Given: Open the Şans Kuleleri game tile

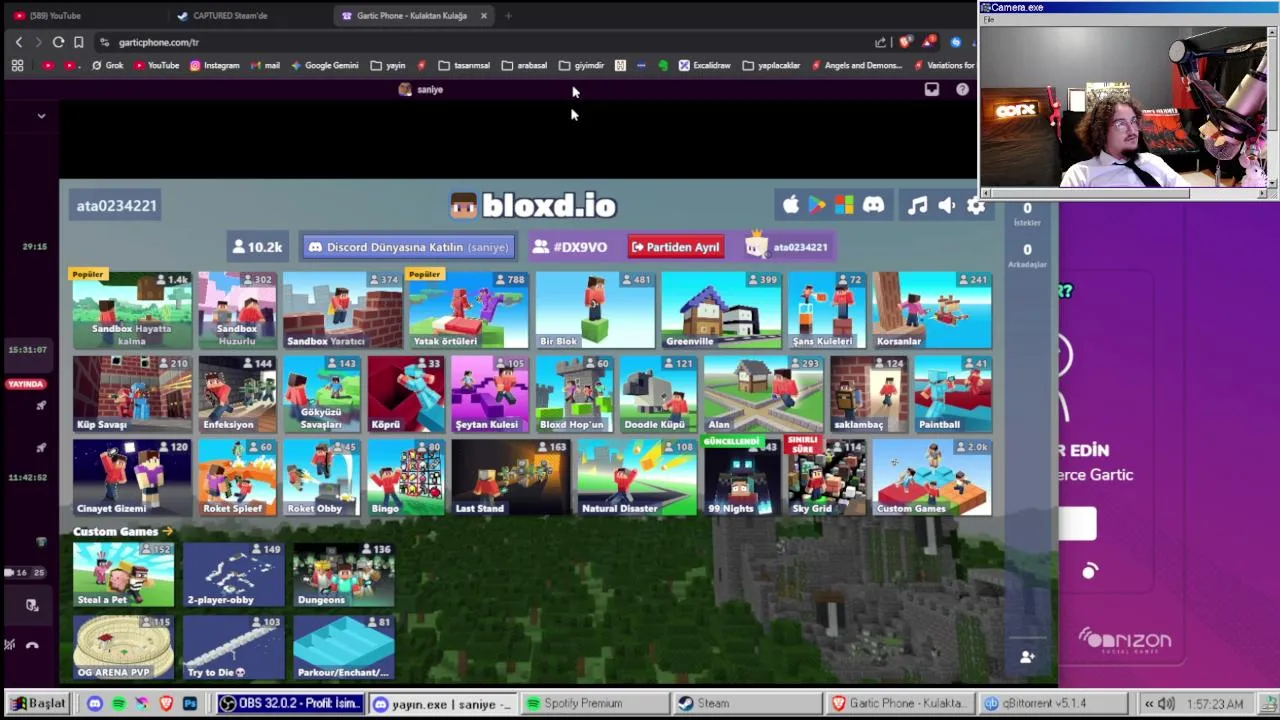Looking at the screenshot, I should (x=826, y=309).
